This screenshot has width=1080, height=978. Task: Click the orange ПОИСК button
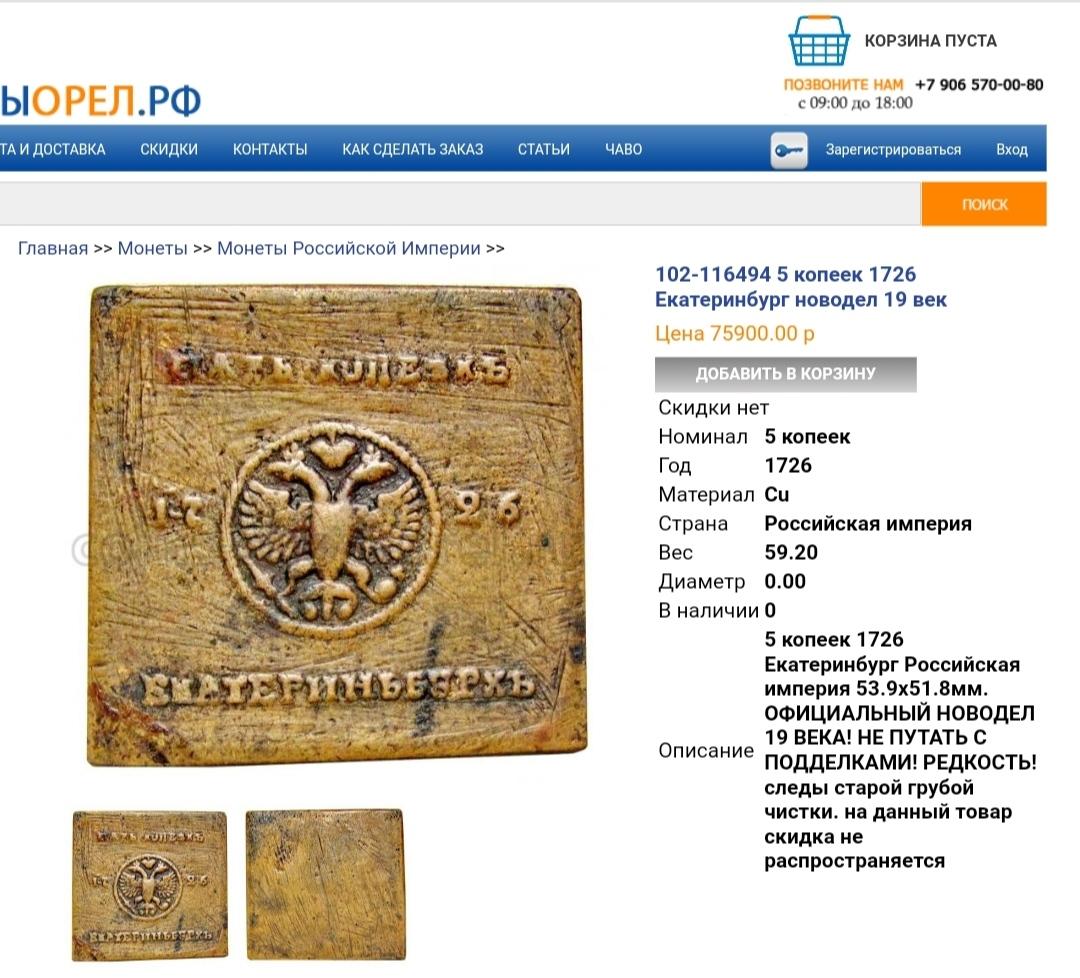[984, 204]
